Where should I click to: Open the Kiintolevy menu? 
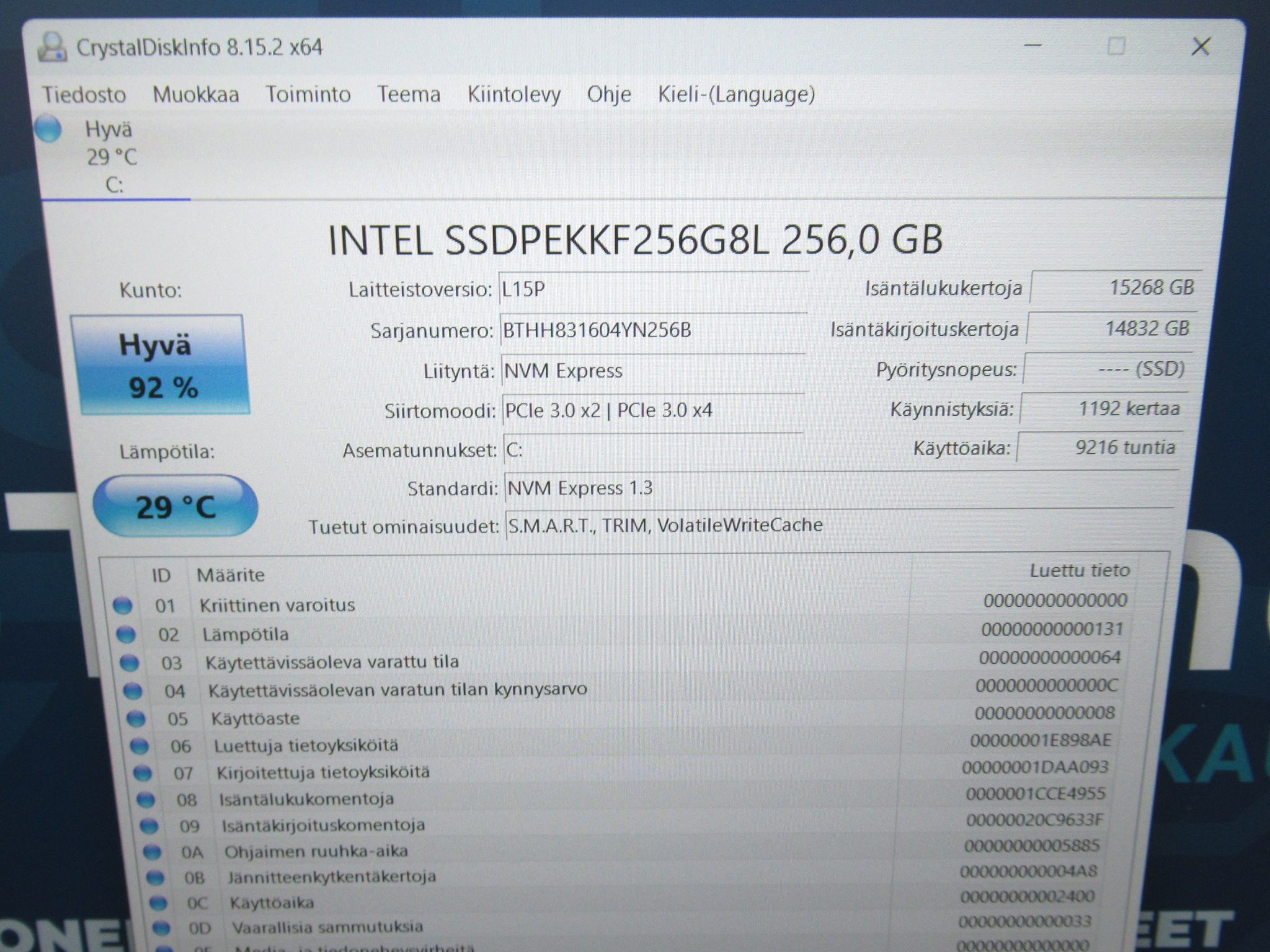point(514,94)
